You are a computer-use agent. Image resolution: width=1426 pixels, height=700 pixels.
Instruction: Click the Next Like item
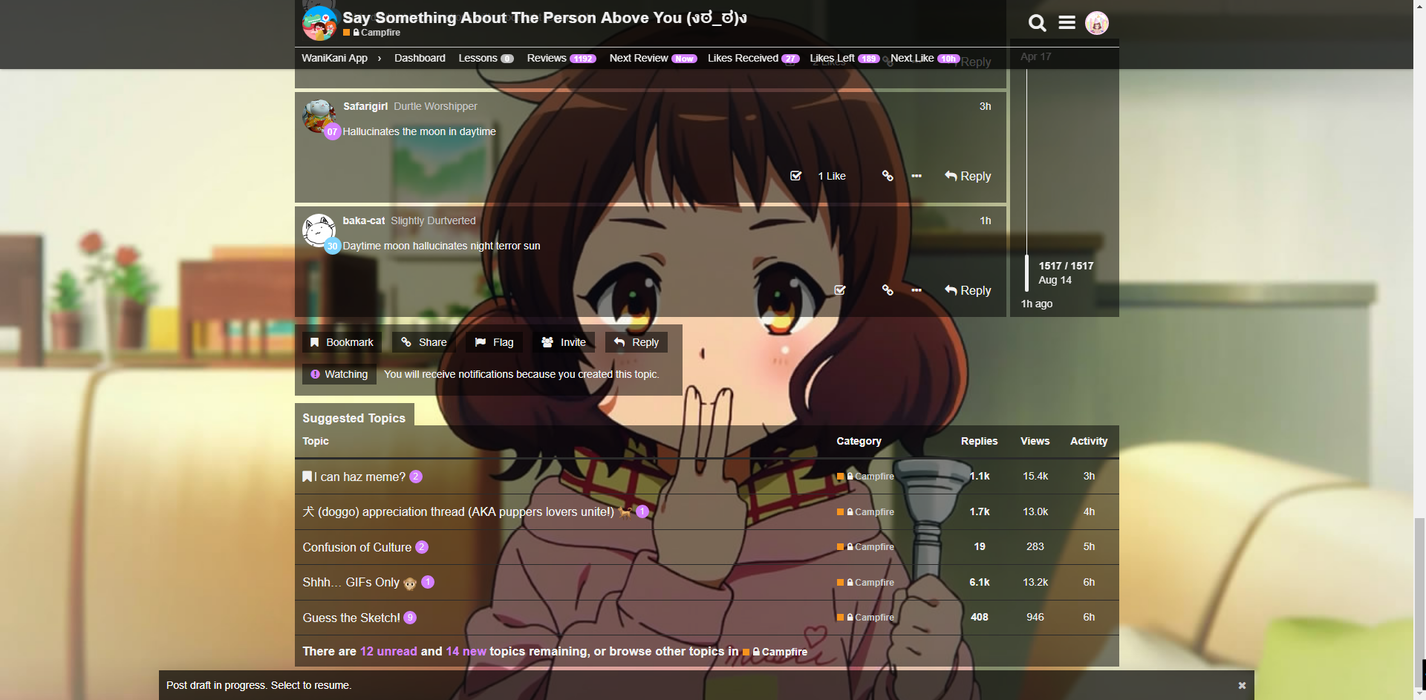tap(925, 58)
